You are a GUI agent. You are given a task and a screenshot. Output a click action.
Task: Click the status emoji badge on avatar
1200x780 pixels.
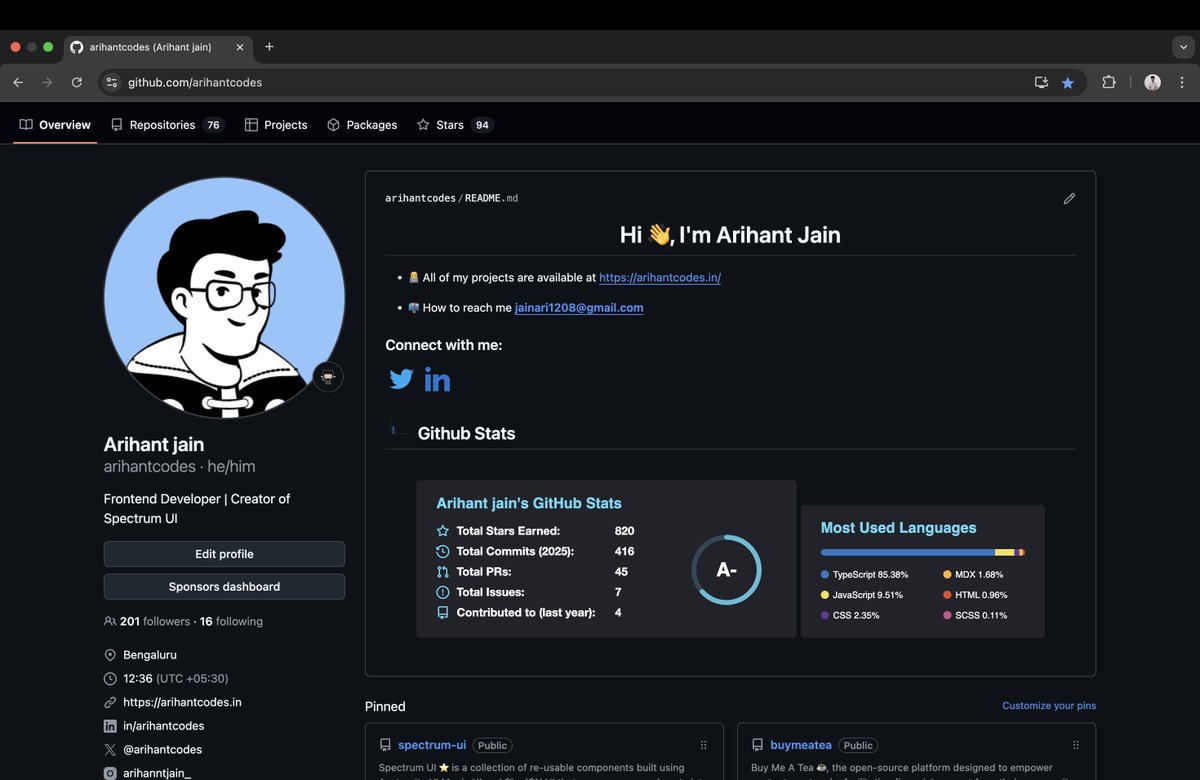[x=328, y=377]
